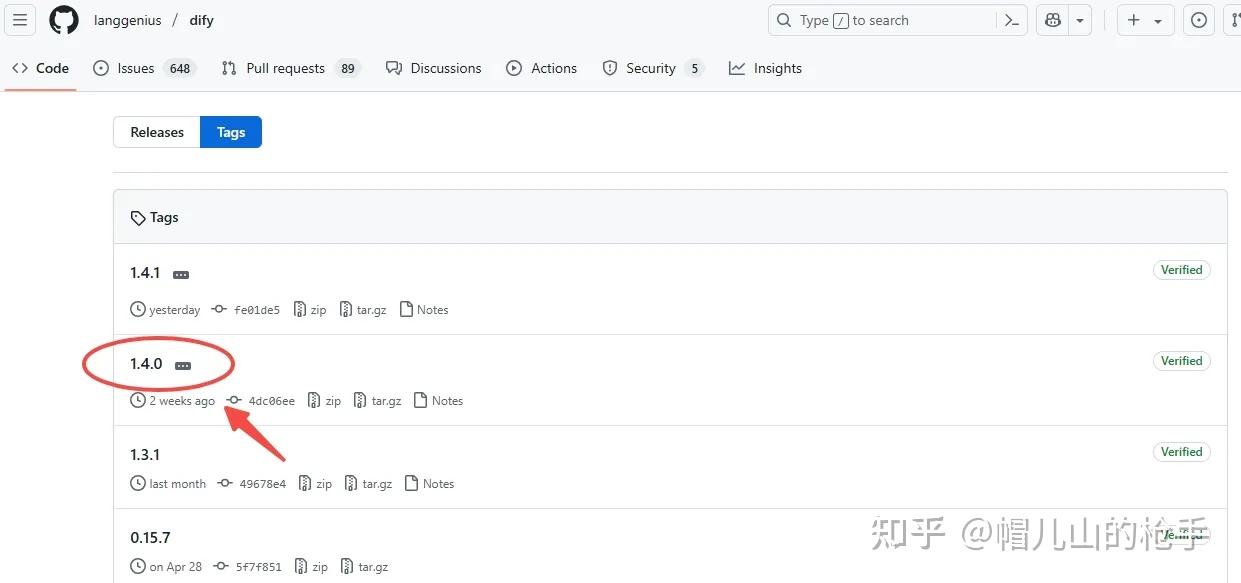Expand the Copilot dropdown arrow
The image size is (1241, 583).
(x=1079, y=20)
